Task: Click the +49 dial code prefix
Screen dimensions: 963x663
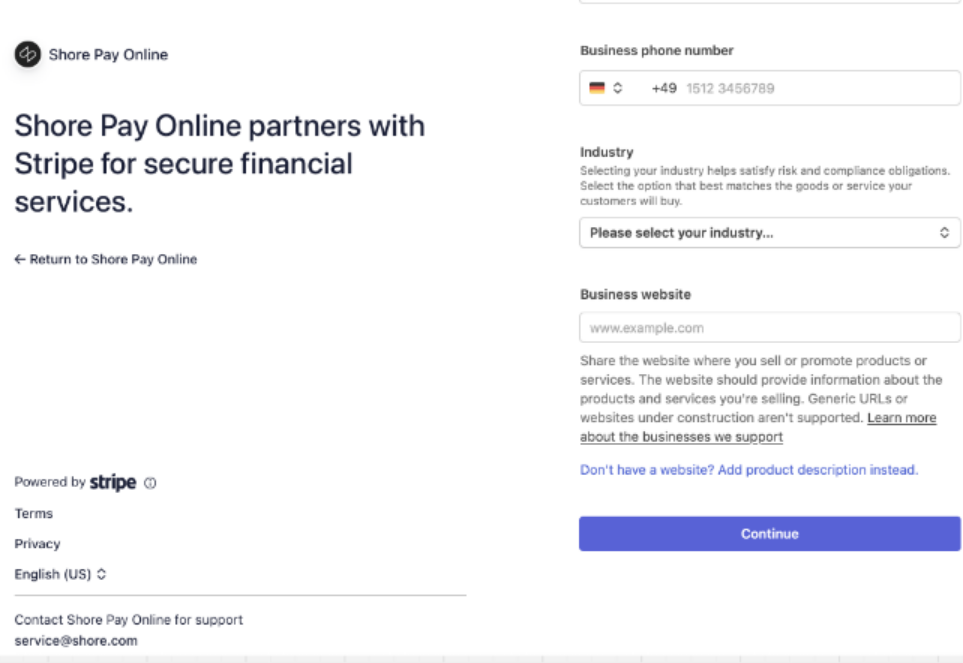Action: coord(664,88)
